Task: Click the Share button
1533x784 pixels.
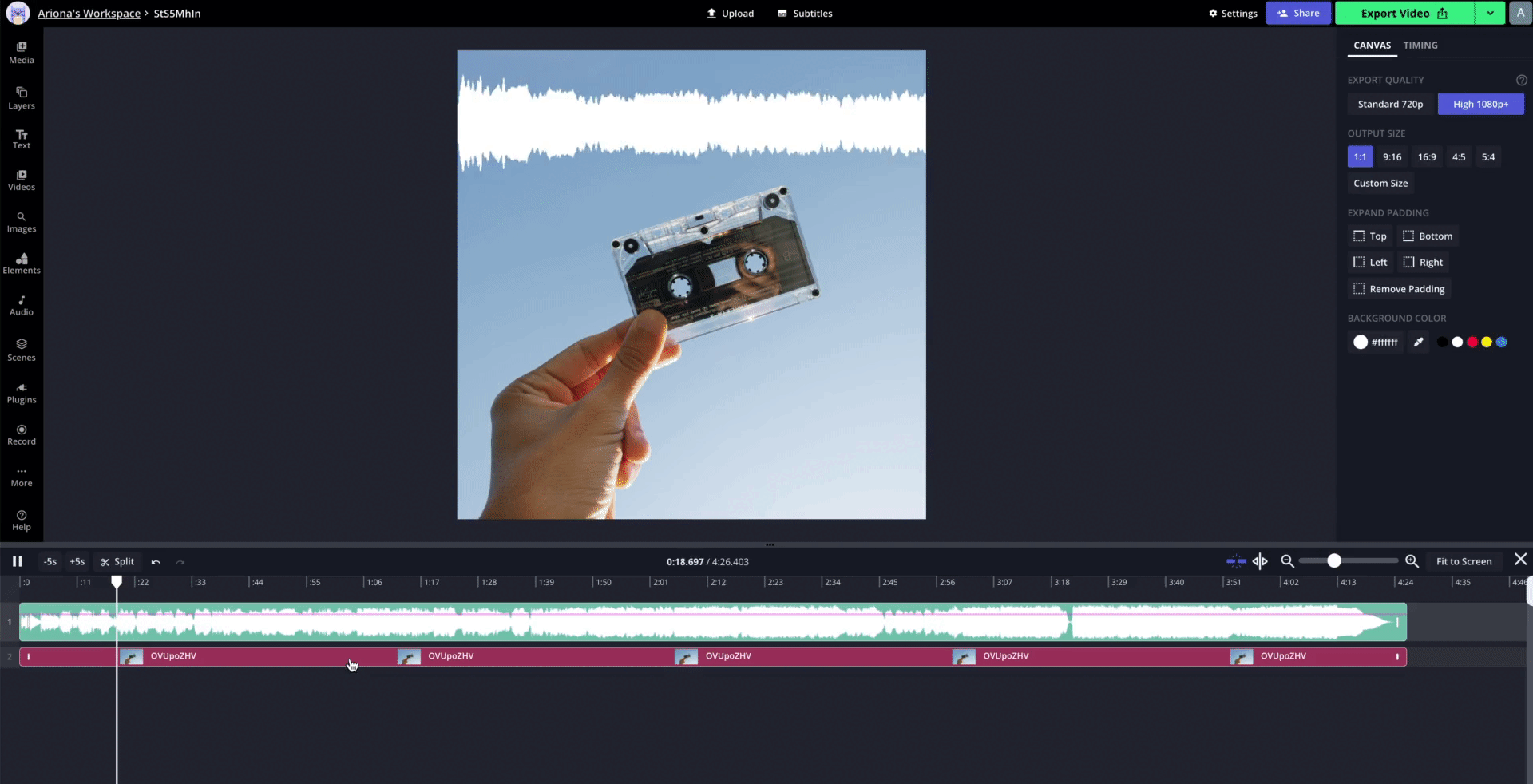Action: 1298,14
